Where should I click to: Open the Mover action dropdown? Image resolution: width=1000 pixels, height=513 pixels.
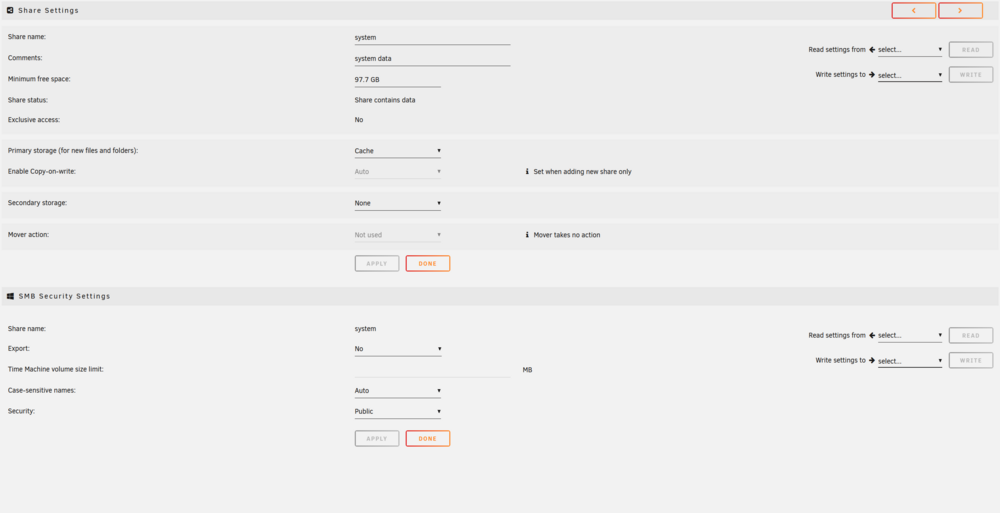397,235
